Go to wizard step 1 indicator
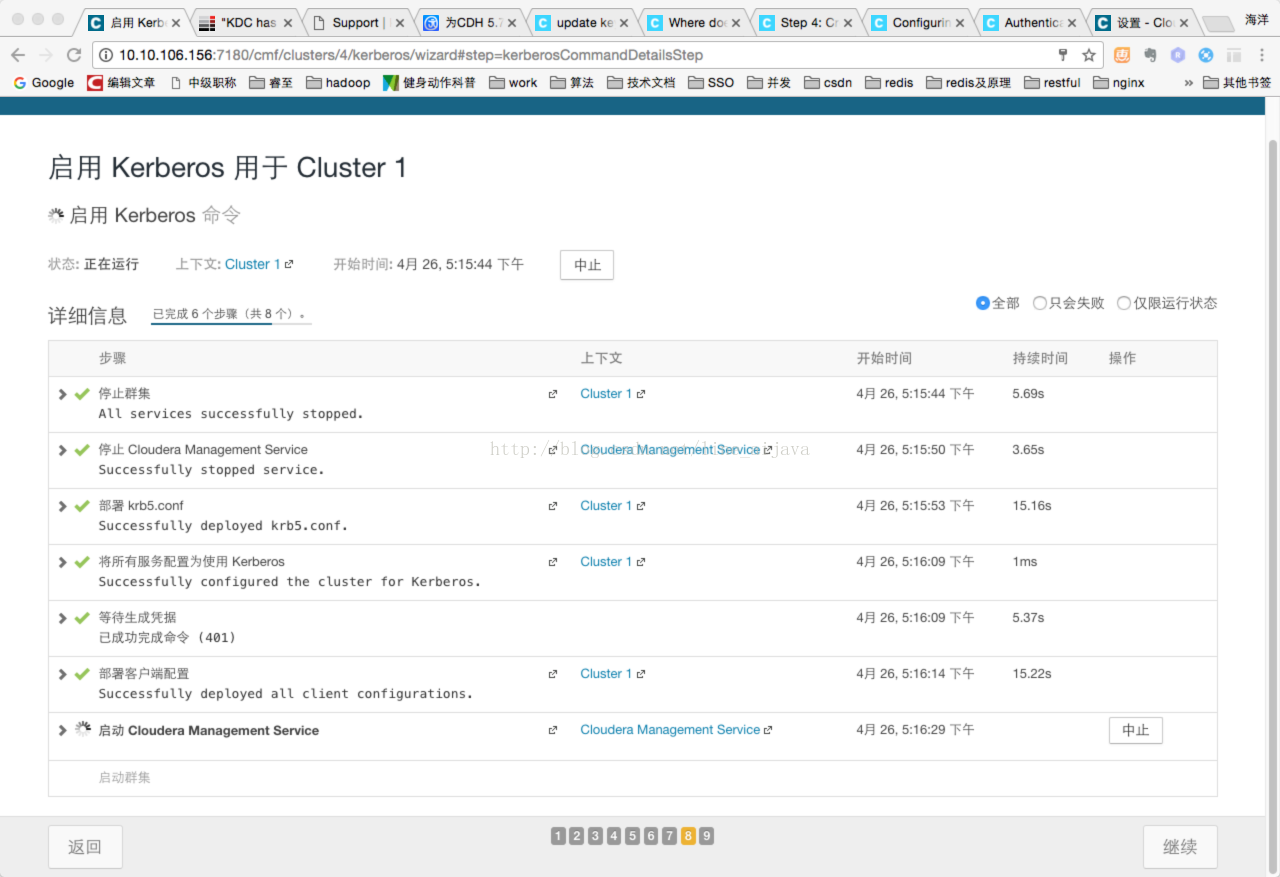1280x877 pixels. 558,836
